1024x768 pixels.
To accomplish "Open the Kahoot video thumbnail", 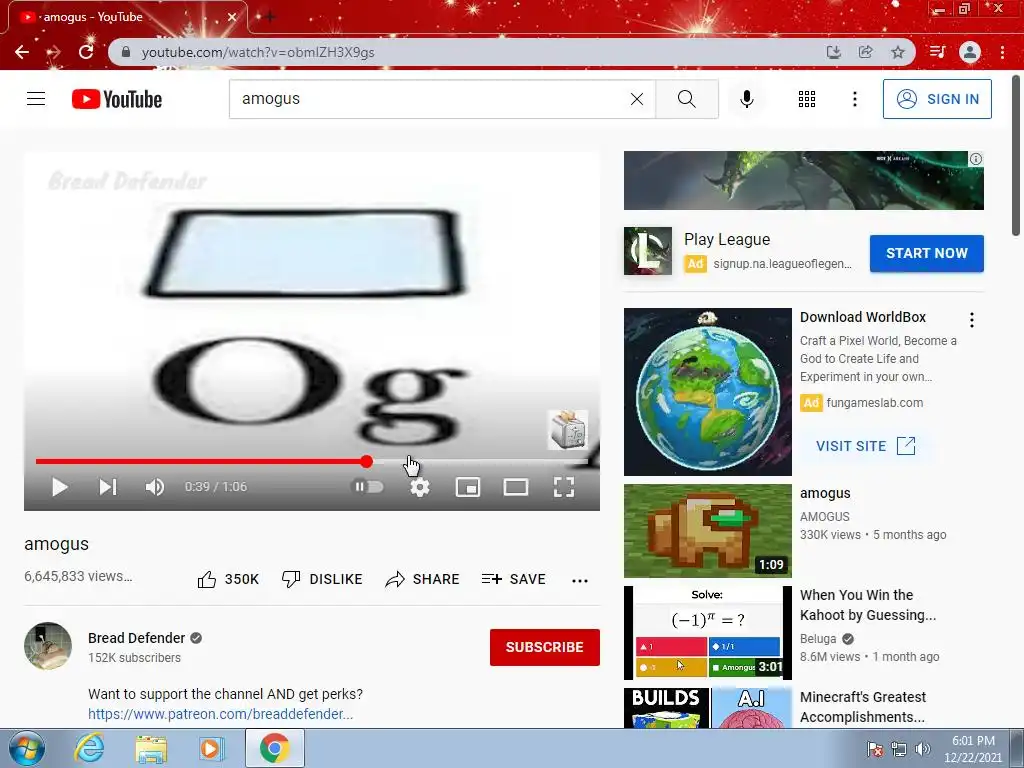I will [x=707, y=633].
